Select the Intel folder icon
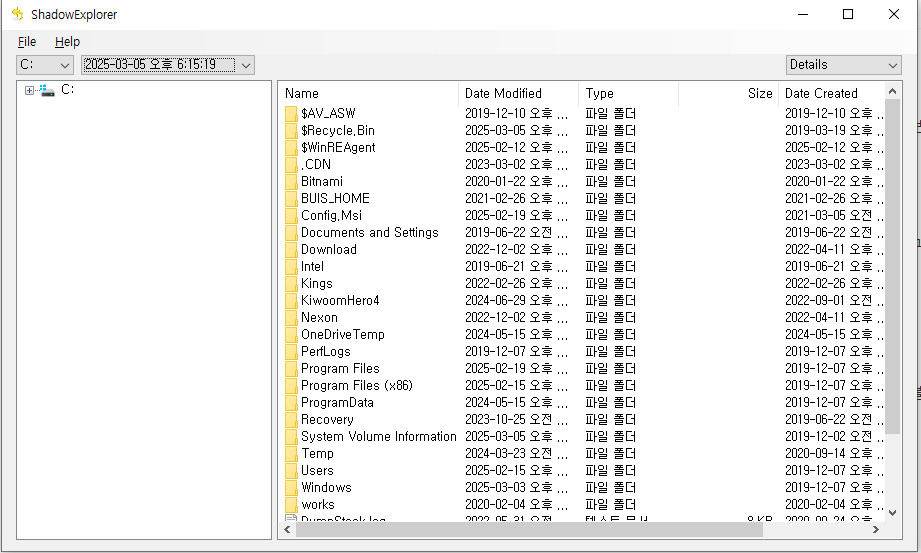 [291, 267]
